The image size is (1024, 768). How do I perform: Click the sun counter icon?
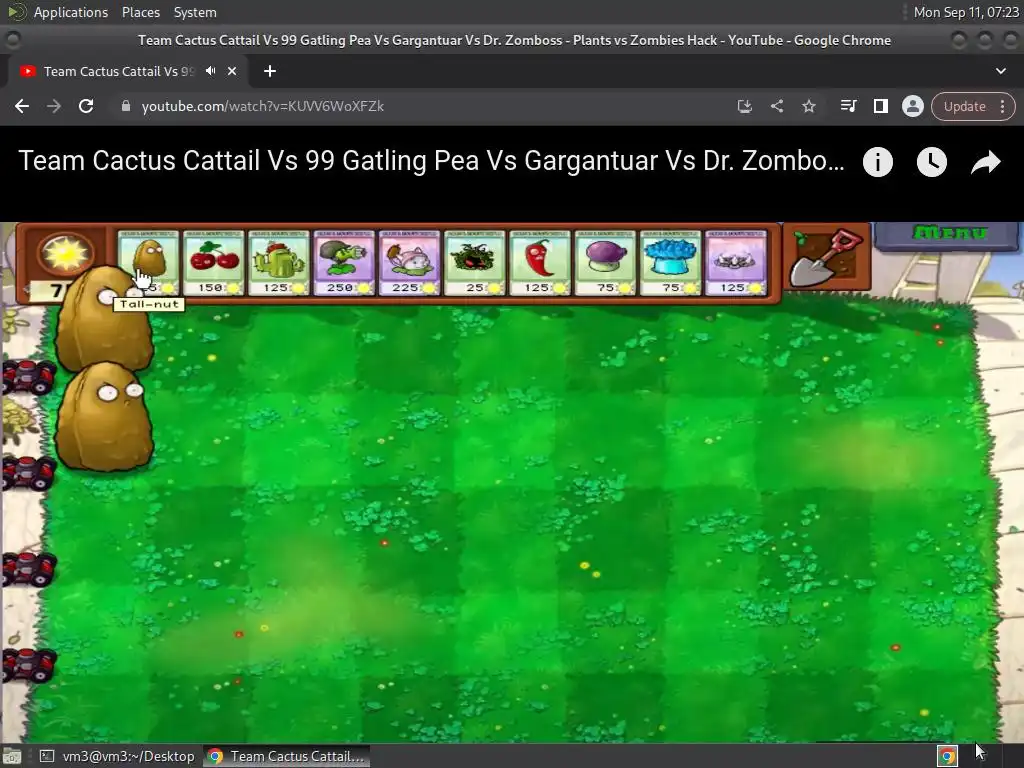tap(65, 254)
